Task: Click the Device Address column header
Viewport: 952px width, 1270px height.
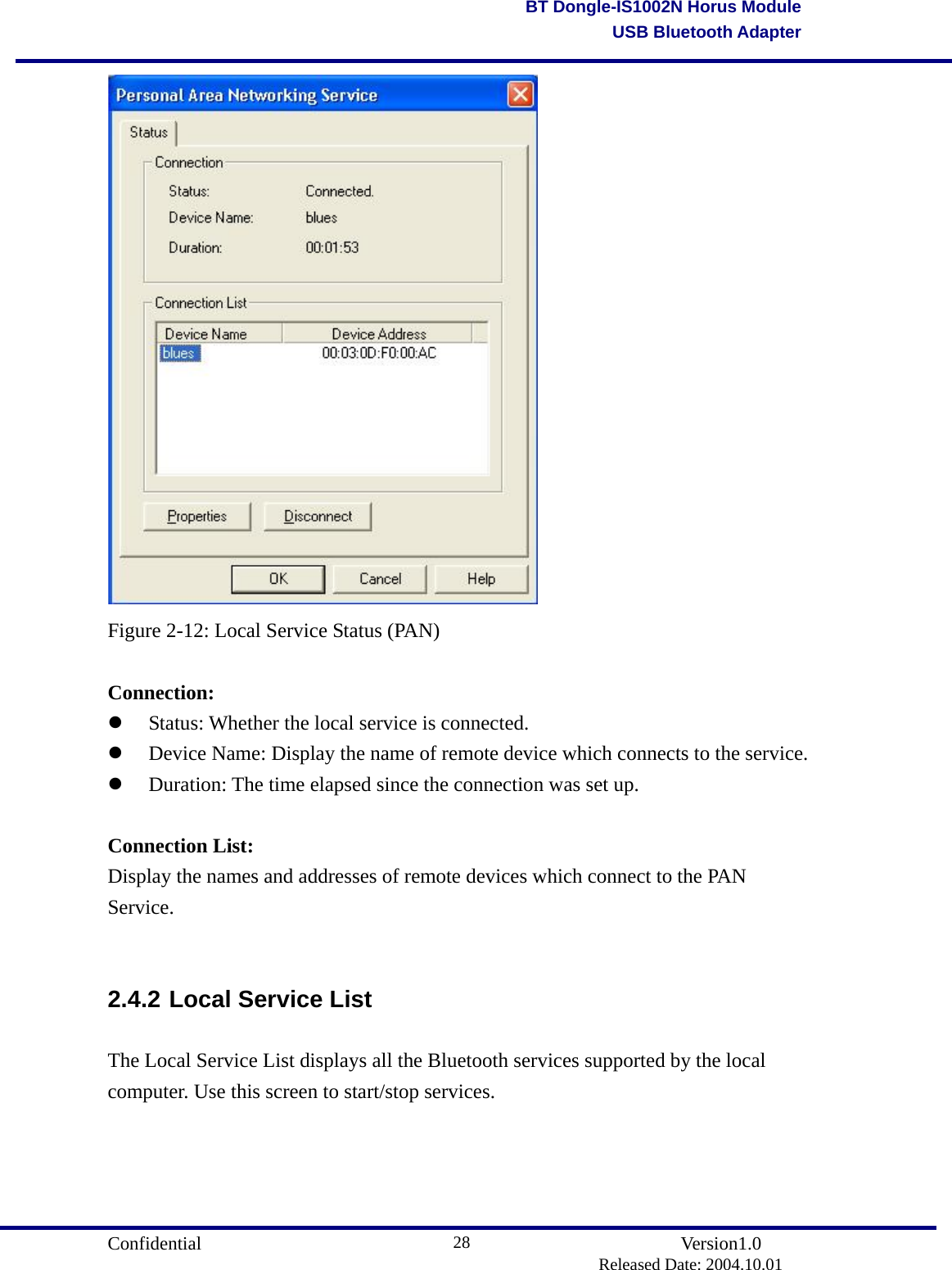Action: [380, 333]
